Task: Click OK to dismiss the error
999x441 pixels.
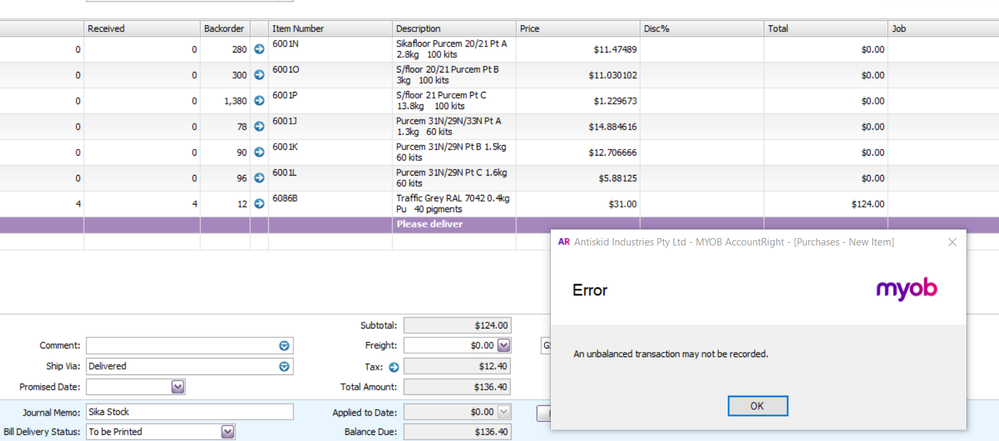Action: point(757,406)
